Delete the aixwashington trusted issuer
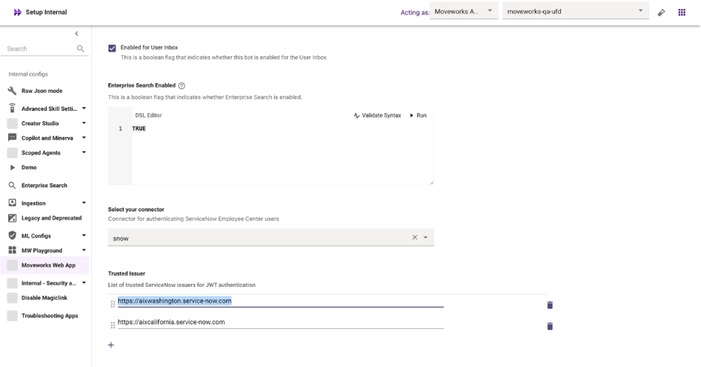Screen dimensions: 701x367 [x=550, y=305]
